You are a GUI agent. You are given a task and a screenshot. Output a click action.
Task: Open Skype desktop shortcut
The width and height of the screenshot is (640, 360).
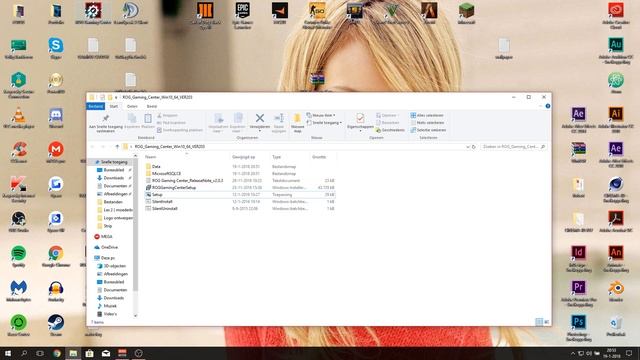(x=56, y=48)
